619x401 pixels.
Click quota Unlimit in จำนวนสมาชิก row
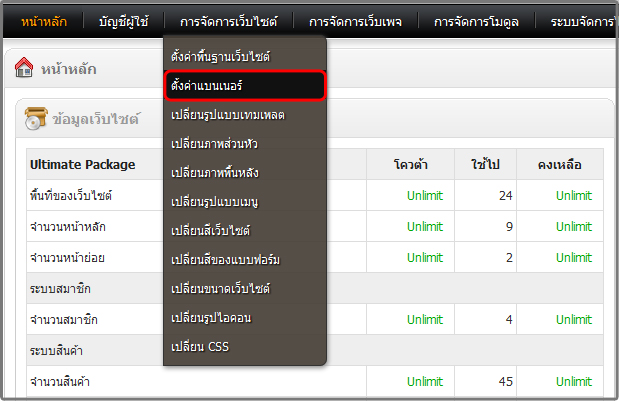425,319
